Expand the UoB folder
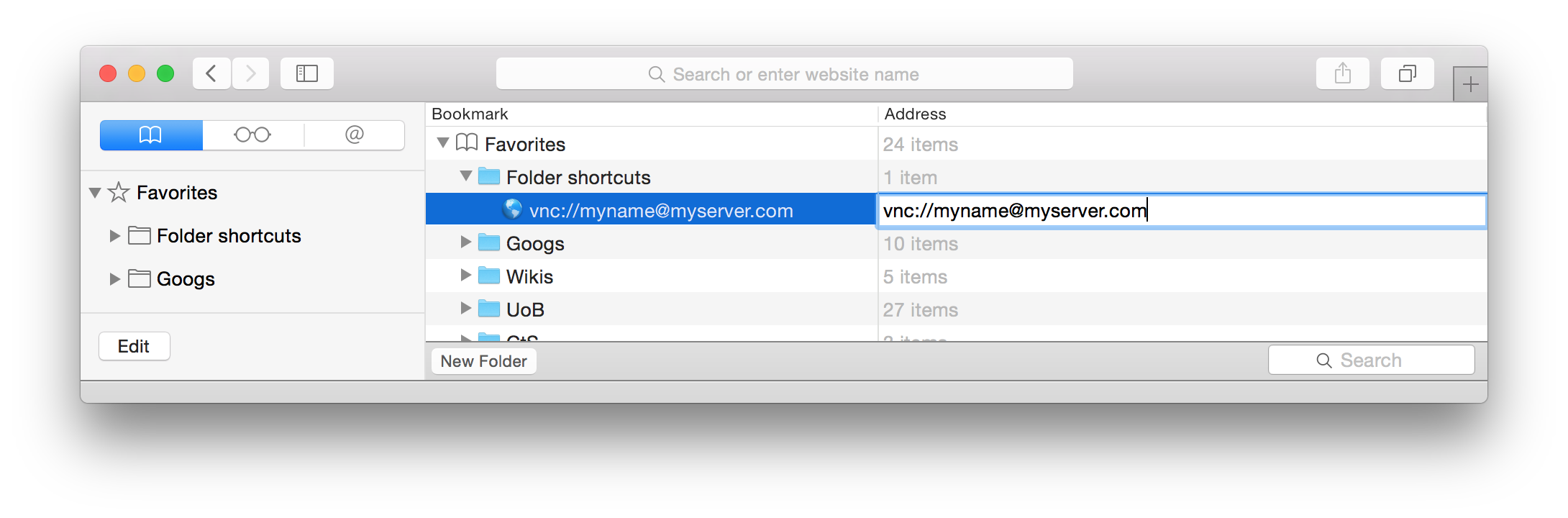The height and width of the screenshot is (518, 1568). [465, 309]
